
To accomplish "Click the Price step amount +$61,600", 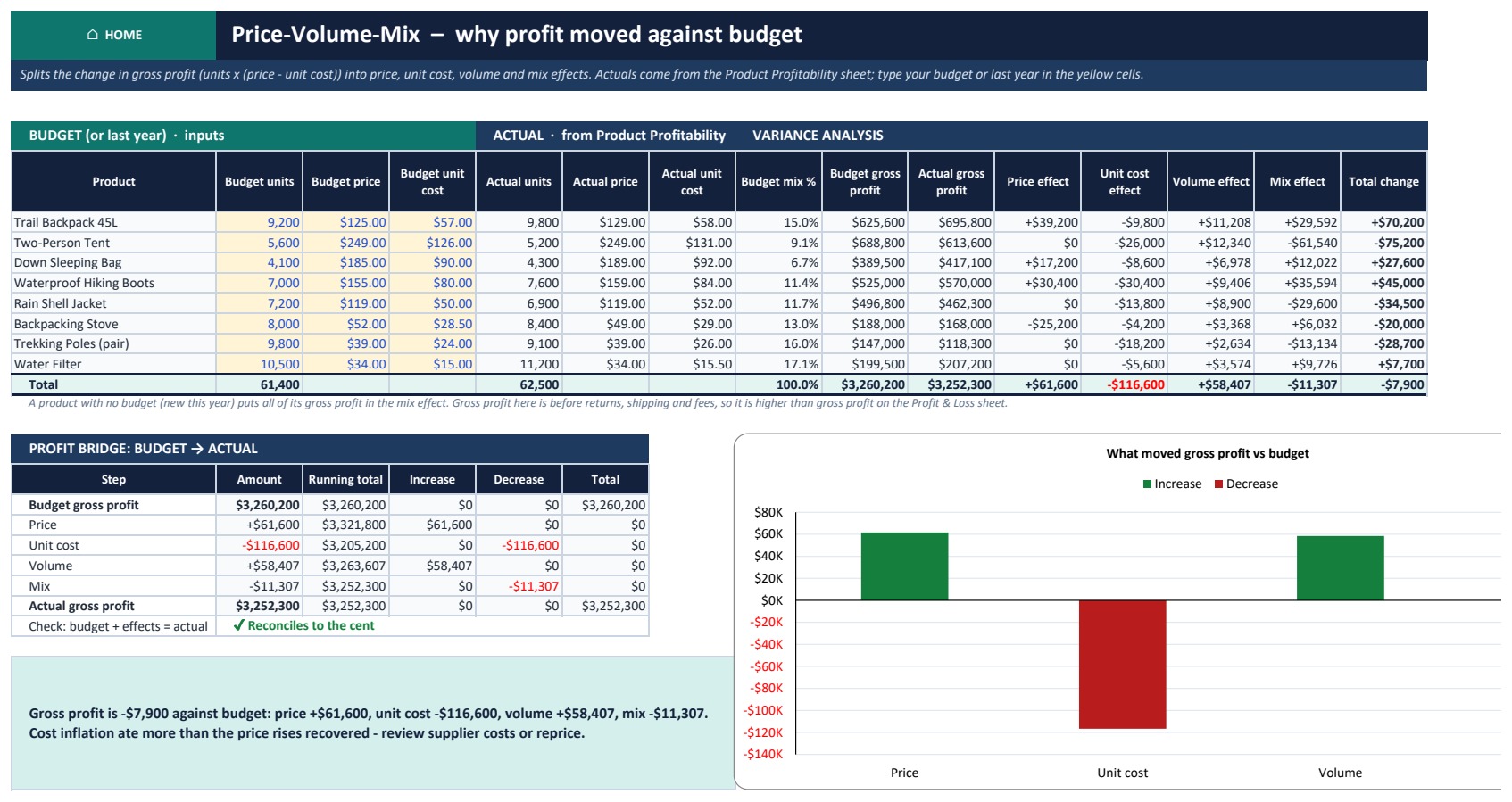I will 259,525.
